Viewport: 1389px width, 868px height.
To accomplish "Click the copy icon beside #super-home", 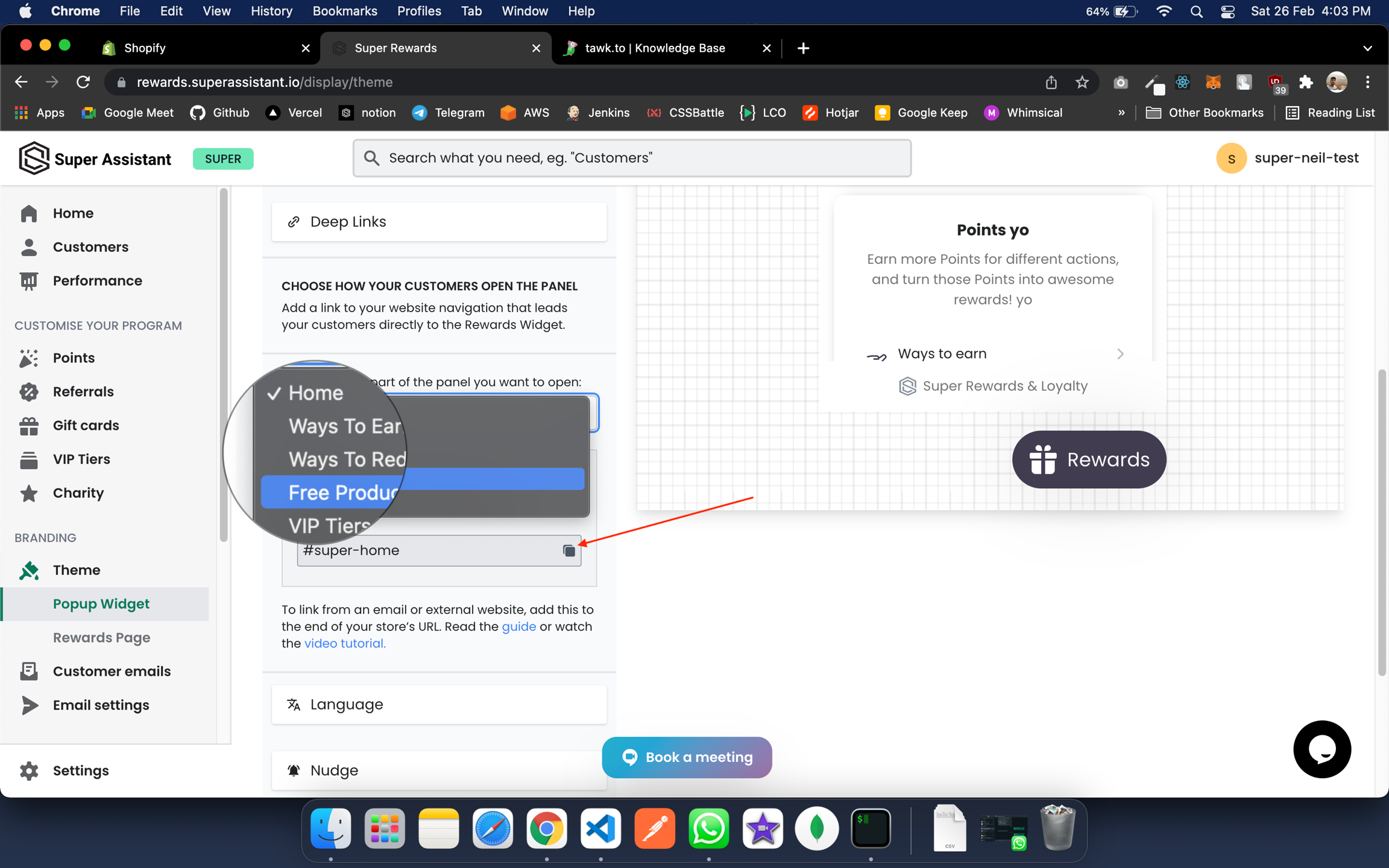I will coord(569,550).
